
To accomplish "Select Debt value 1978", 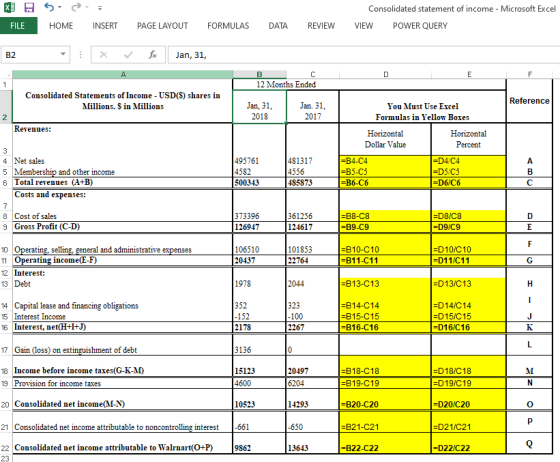I will pos(260,284).
